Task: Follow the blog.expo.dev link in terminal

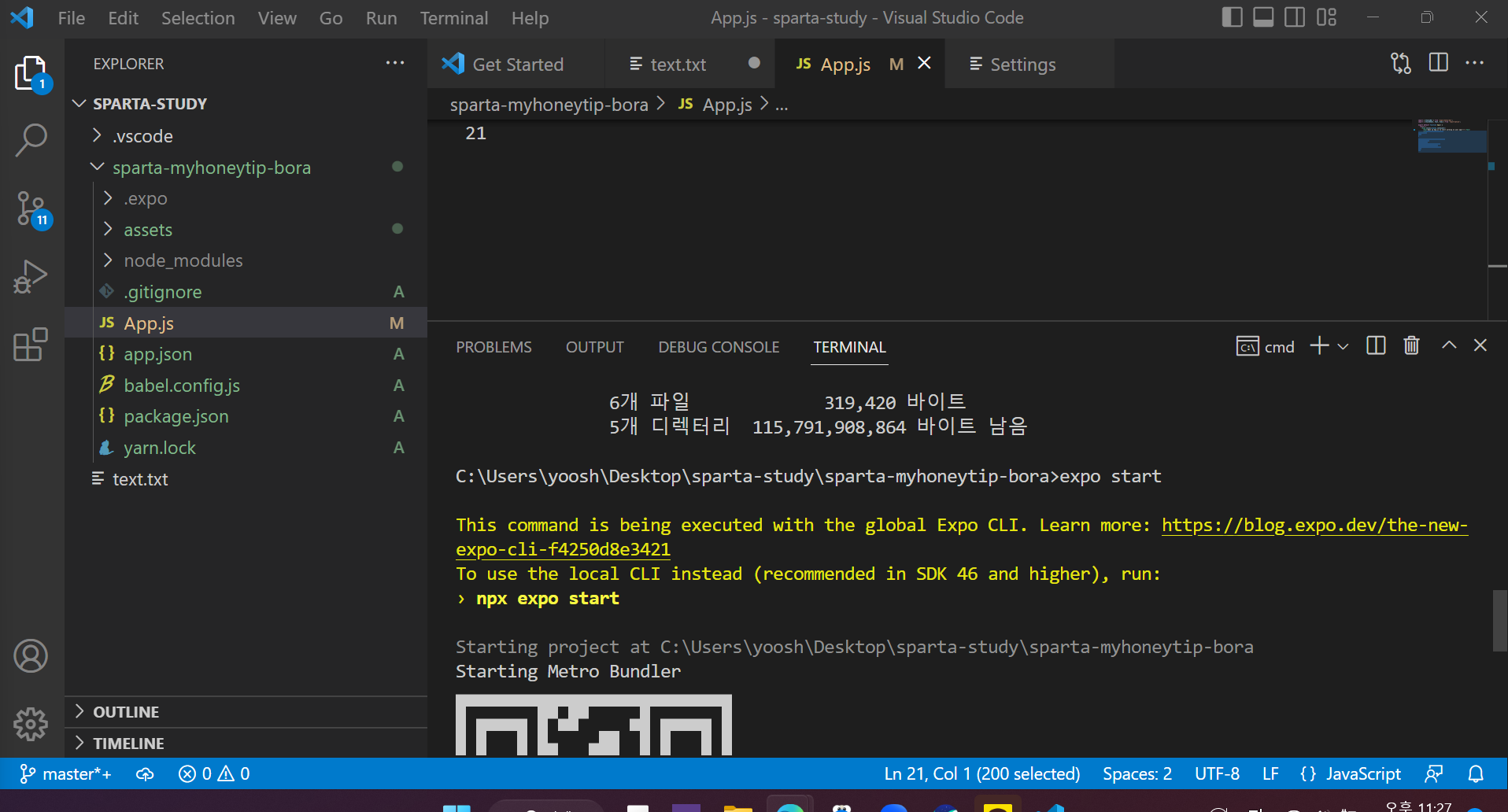Action: click(x=1314, y=525)
